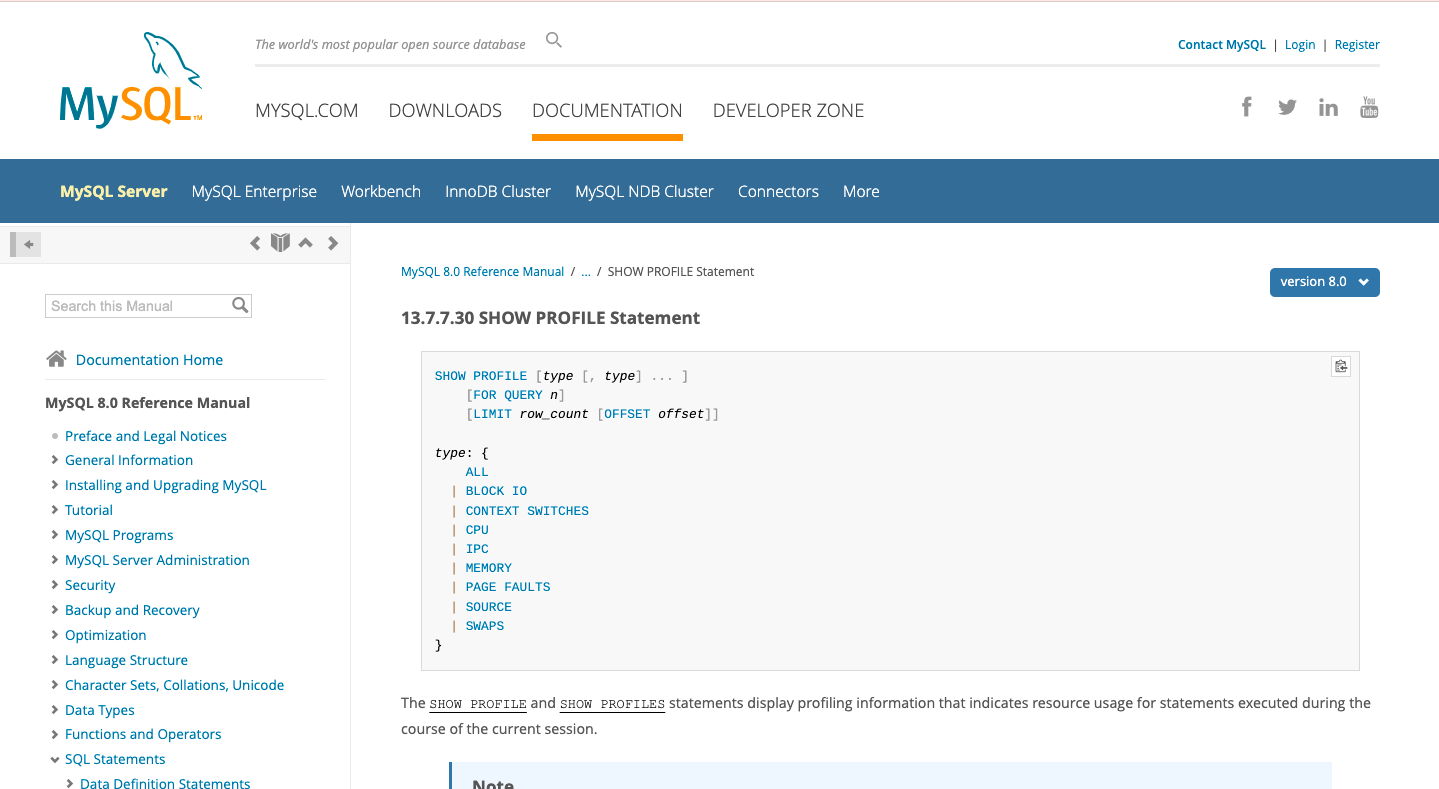Open the MySQL Twitter icon

[1287, 107]
